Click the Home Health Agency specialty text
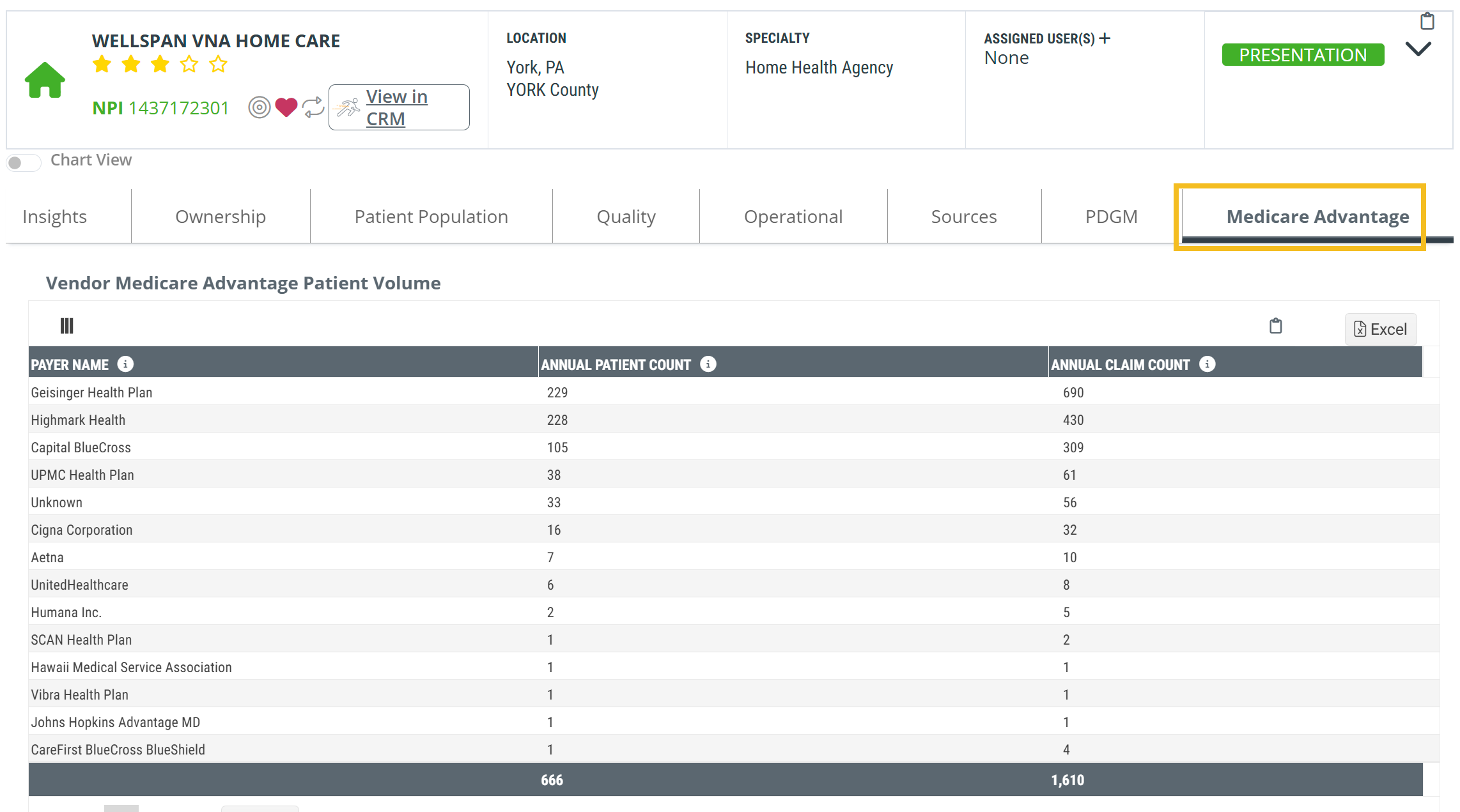1460x812 pixels. 819,68
